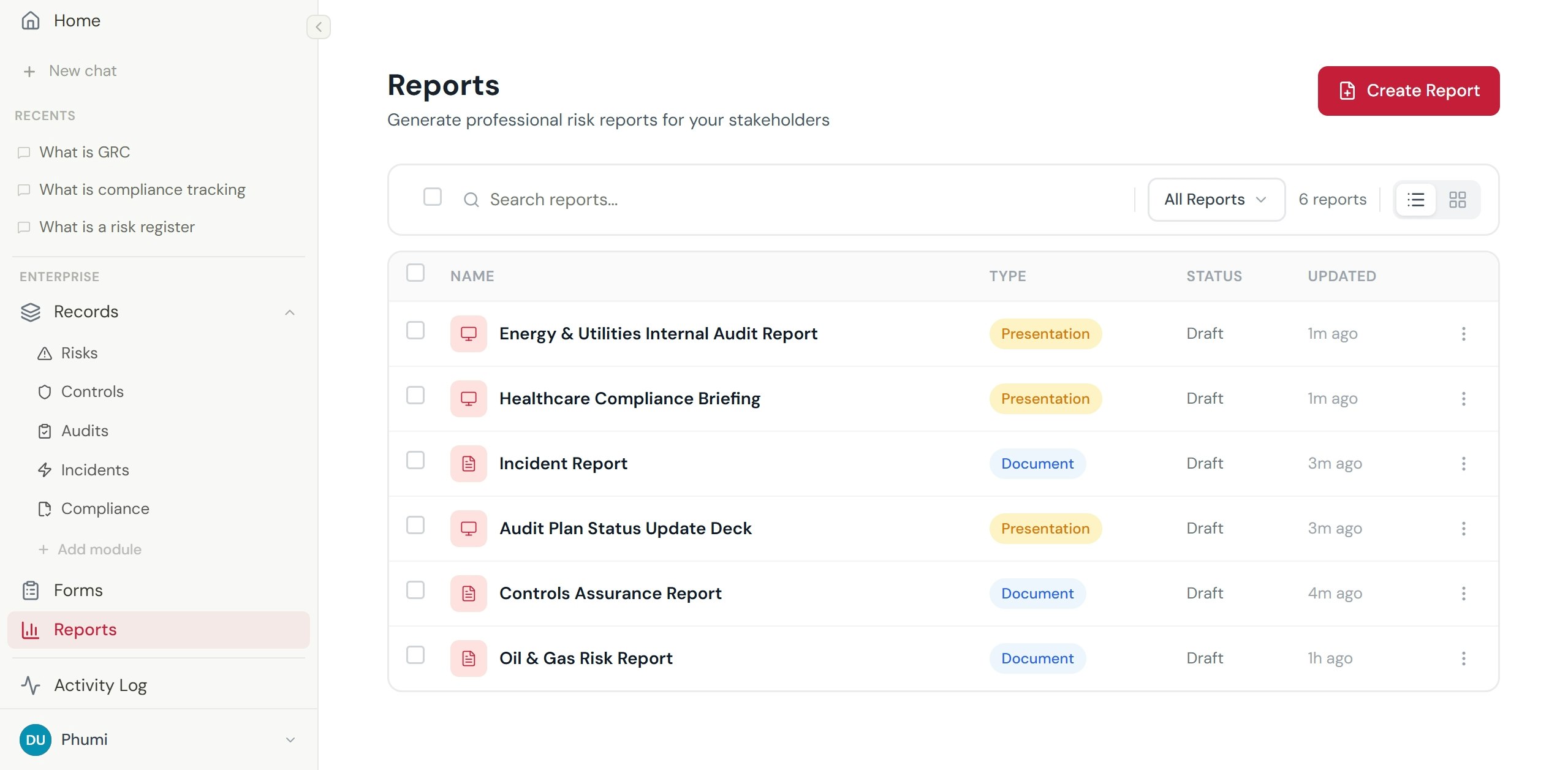
Task: Collapse the Records section chevron
Action: [290, 312]
